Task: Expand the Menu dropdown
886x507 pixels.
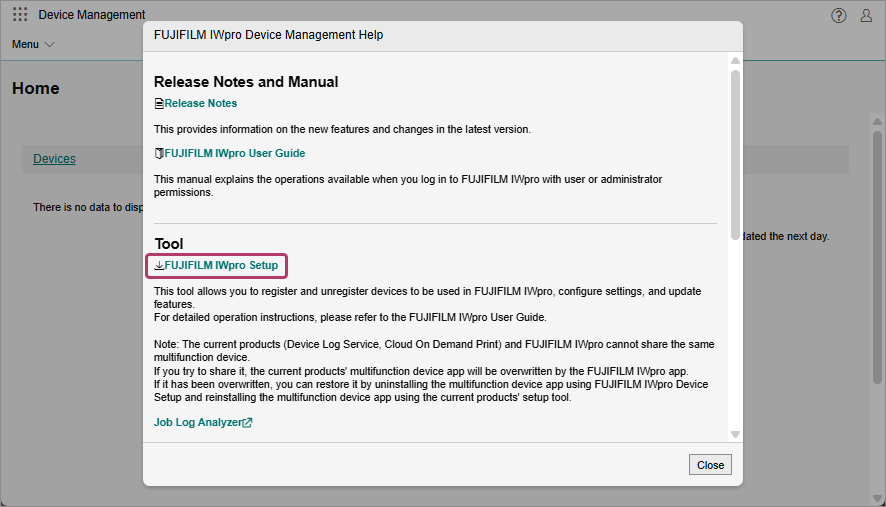Action: pos(33,44)
